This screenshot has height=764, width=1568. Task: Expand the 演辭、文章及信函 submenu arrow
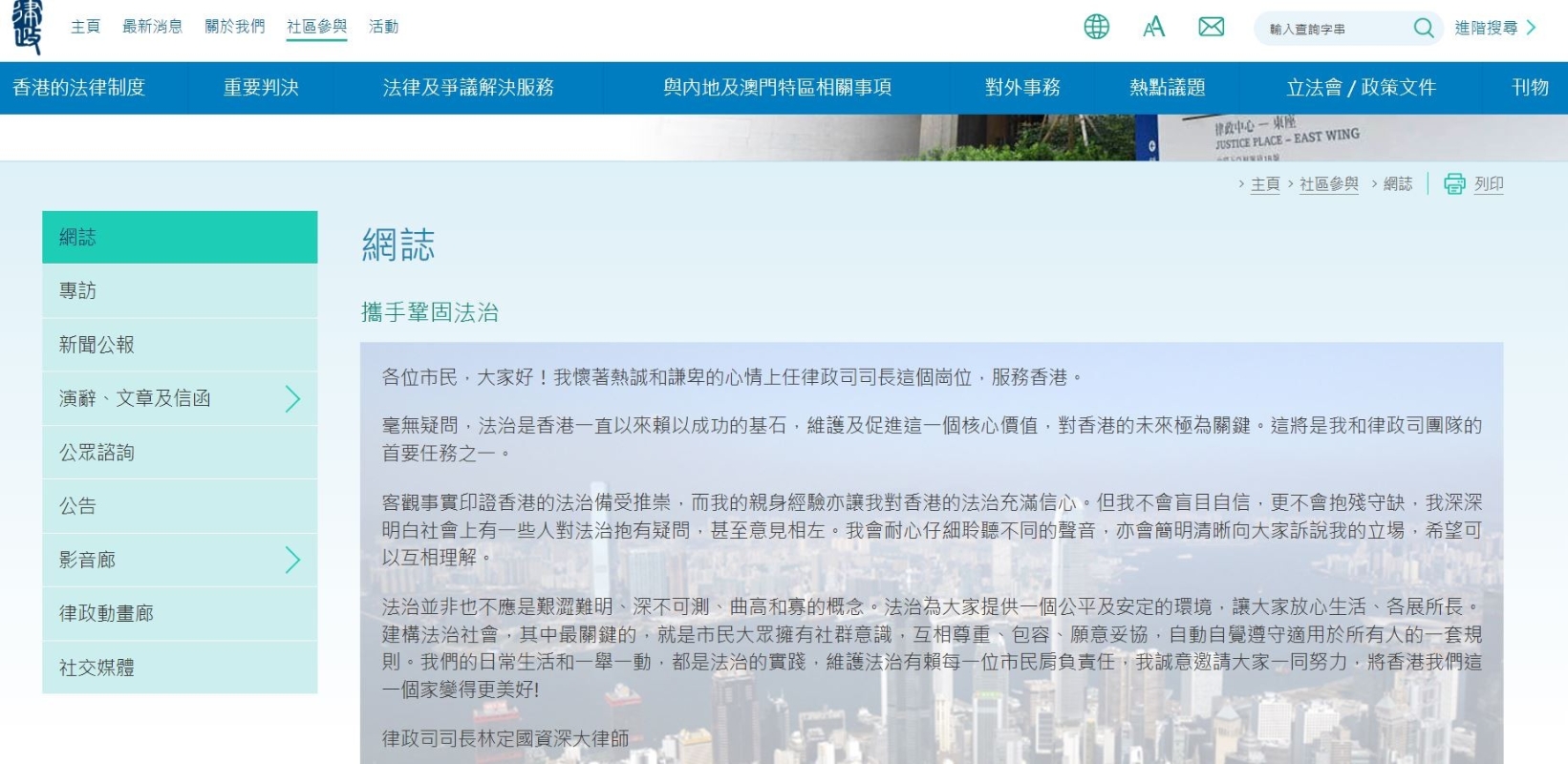[x=292, y=398]
